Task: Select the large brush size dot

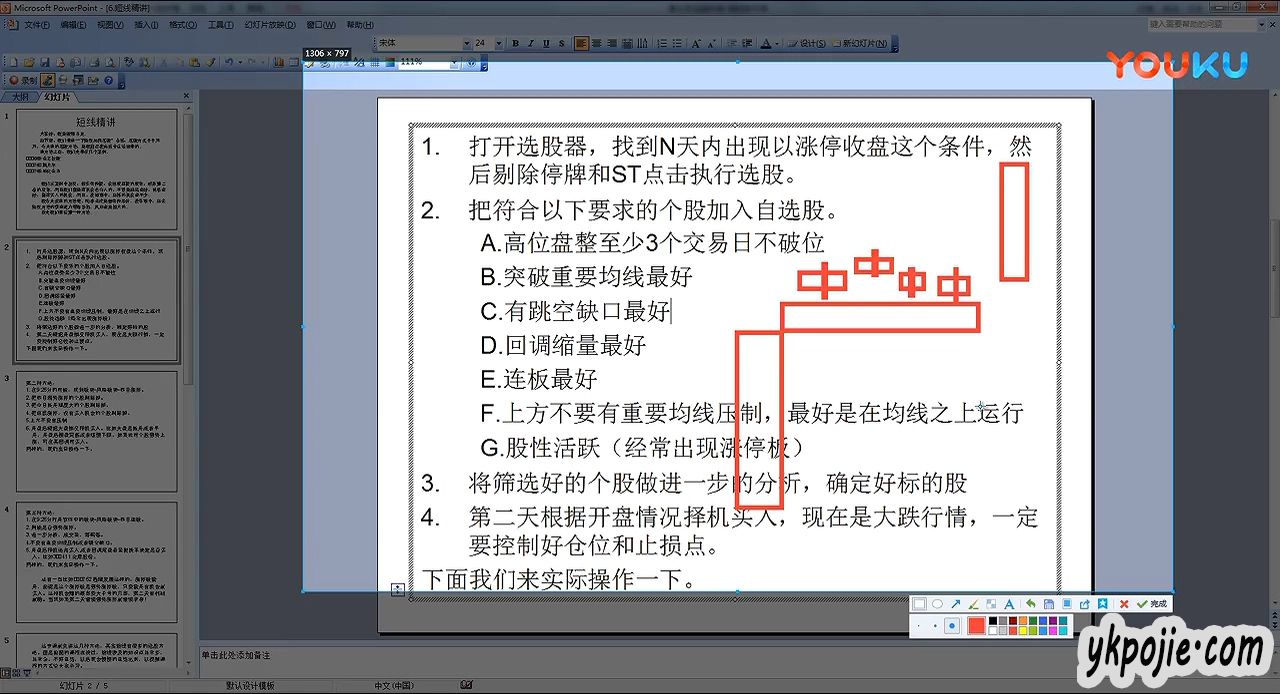Action: click(952, 626)
